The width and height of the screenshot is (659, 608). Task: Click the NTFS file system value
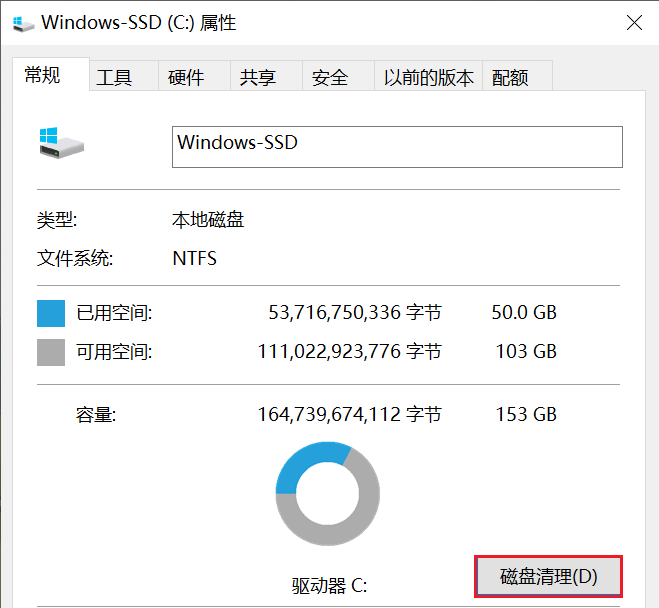pos(195,259)
